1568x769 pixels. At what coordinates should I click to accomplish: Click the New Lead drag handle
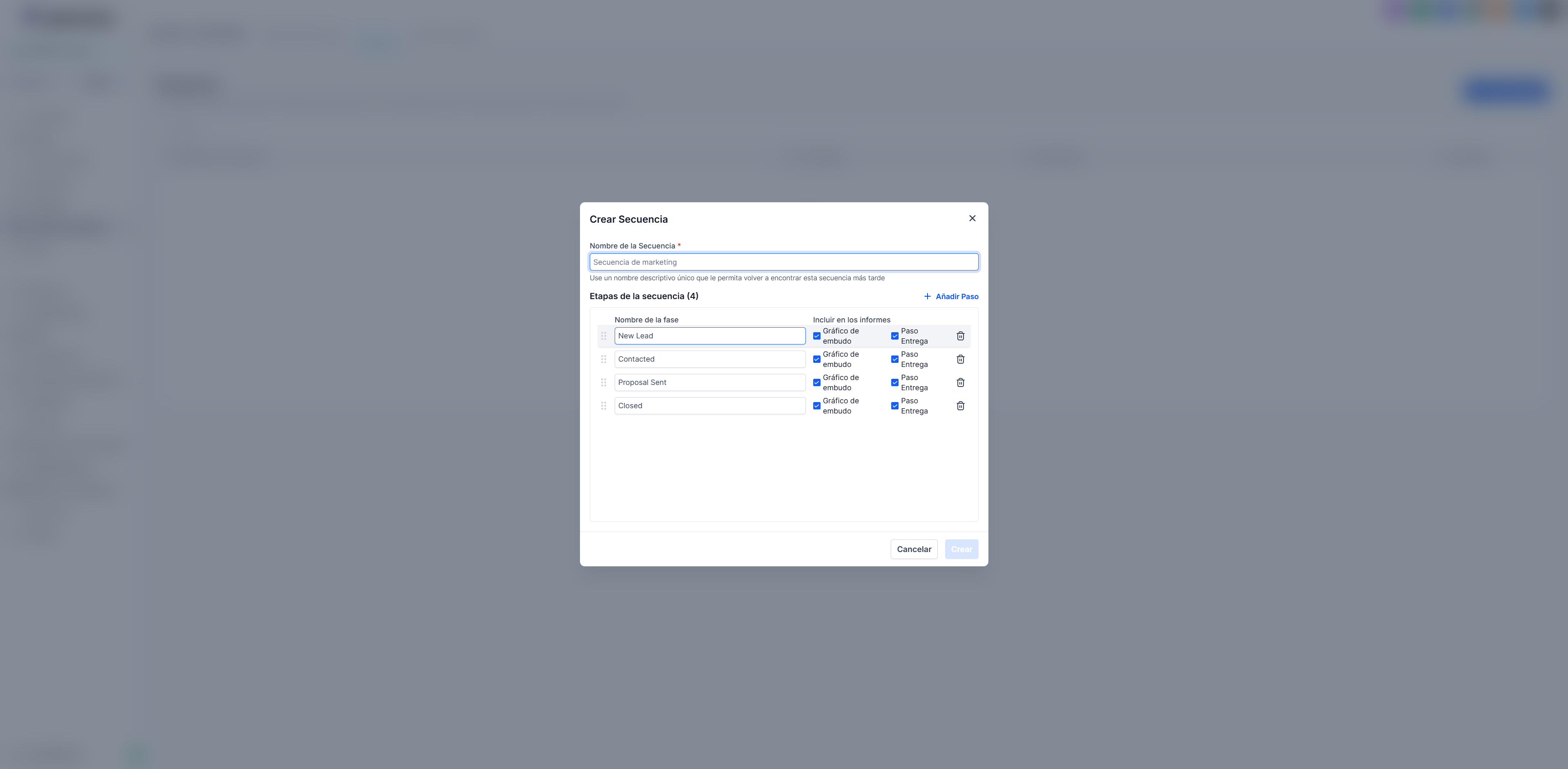[x=603, y=336]
